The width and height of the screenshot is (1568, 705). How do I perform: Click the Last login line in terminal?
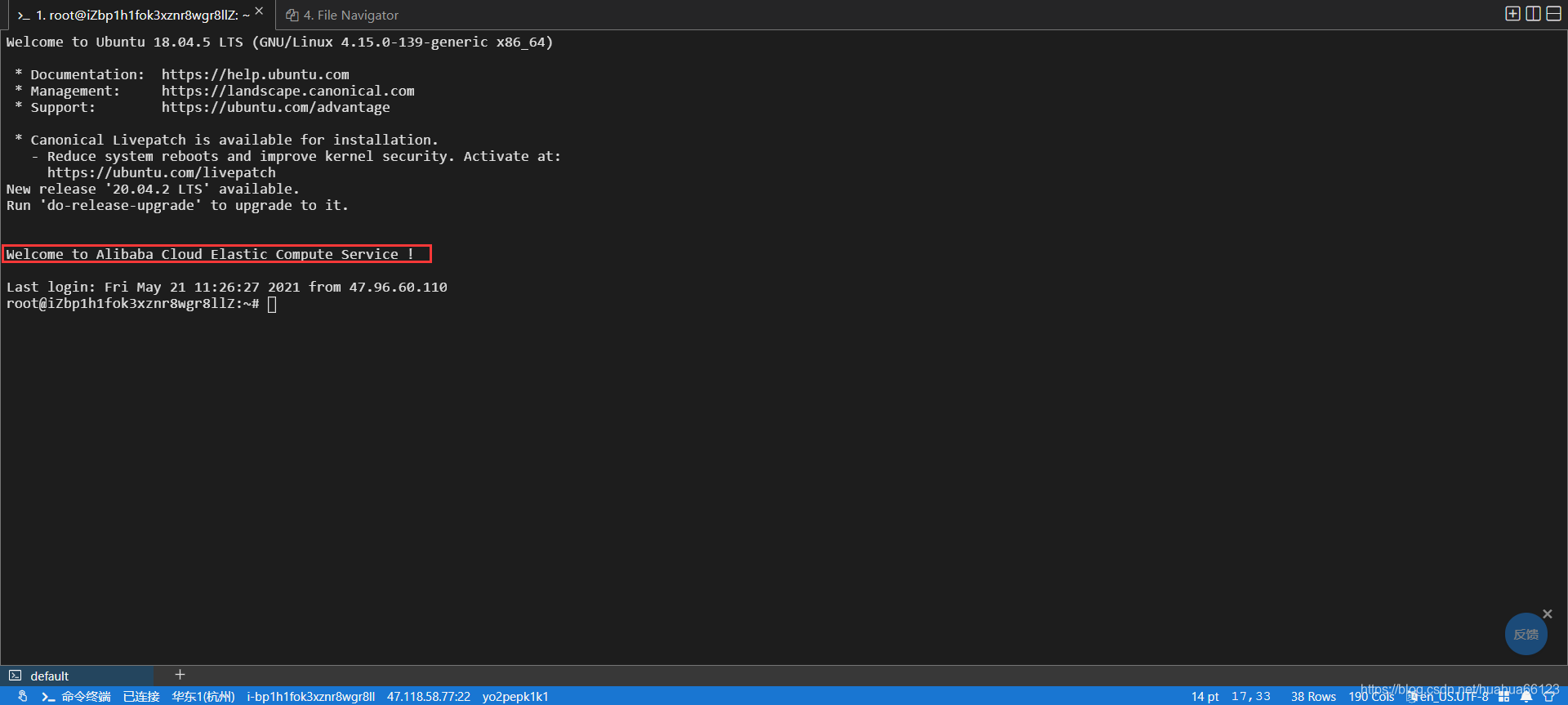coord(226,287)
